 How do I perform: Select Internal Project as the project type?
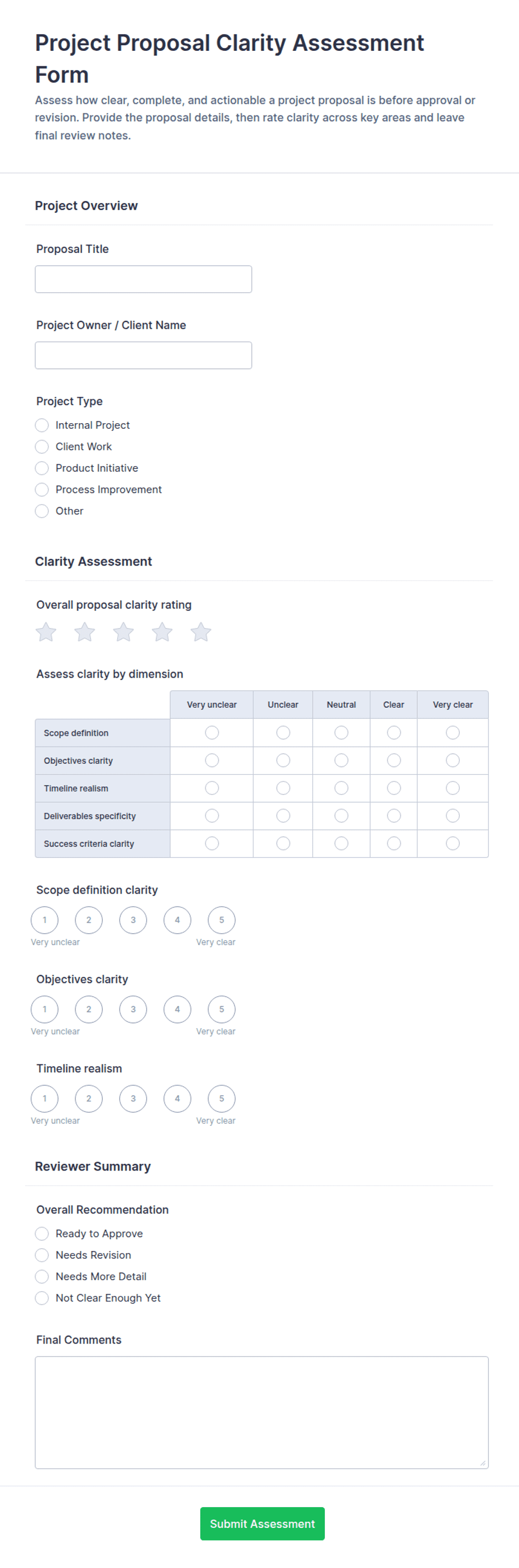click(42, 425)
